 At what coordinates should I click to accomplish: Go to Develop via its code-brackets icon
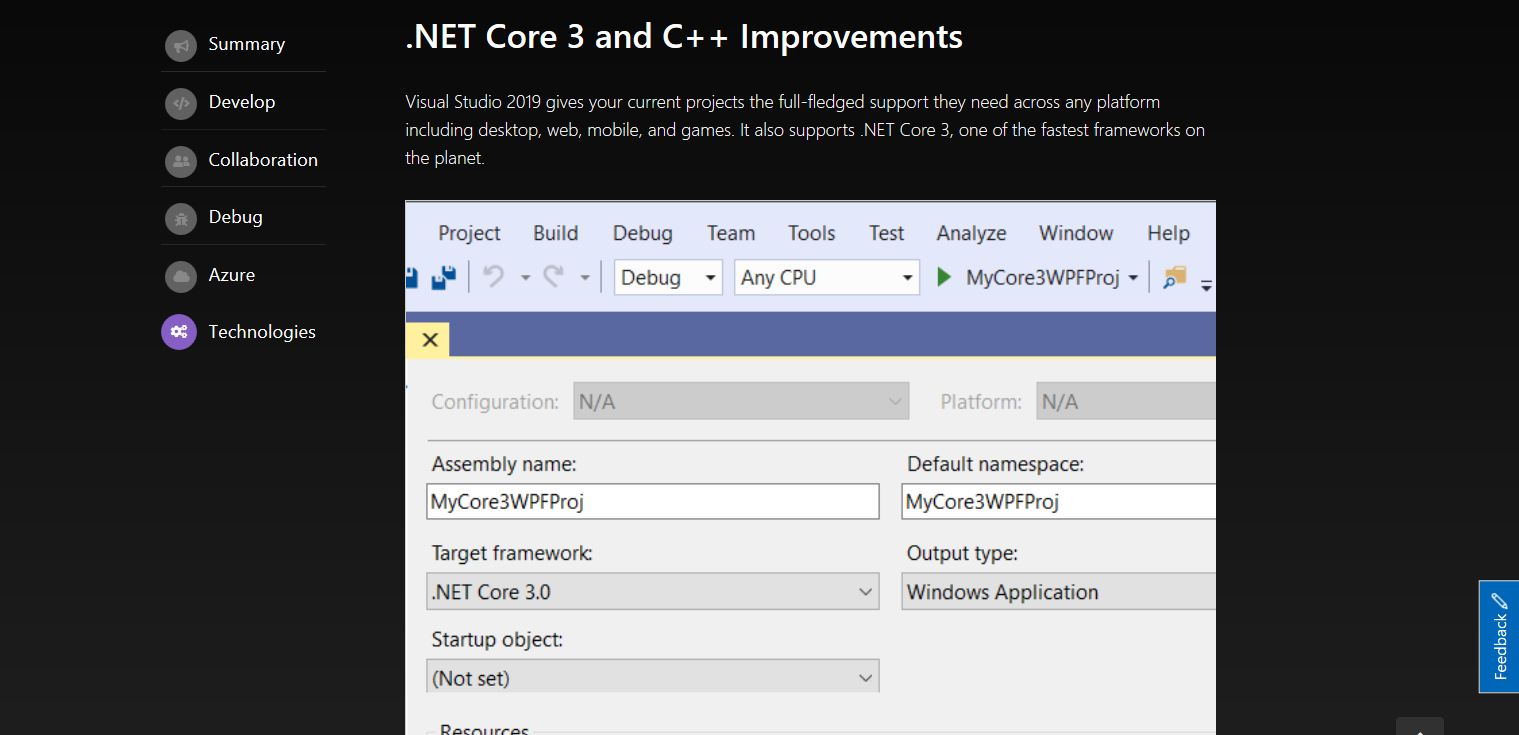click(x=181, y=102)
